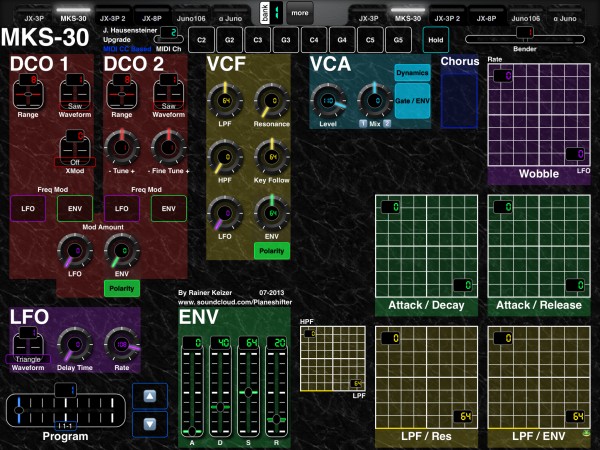This screenshot has width=600, height=450.
Task: Click the small HPF LPF XY pad
Action: click(x=333, y=359)
